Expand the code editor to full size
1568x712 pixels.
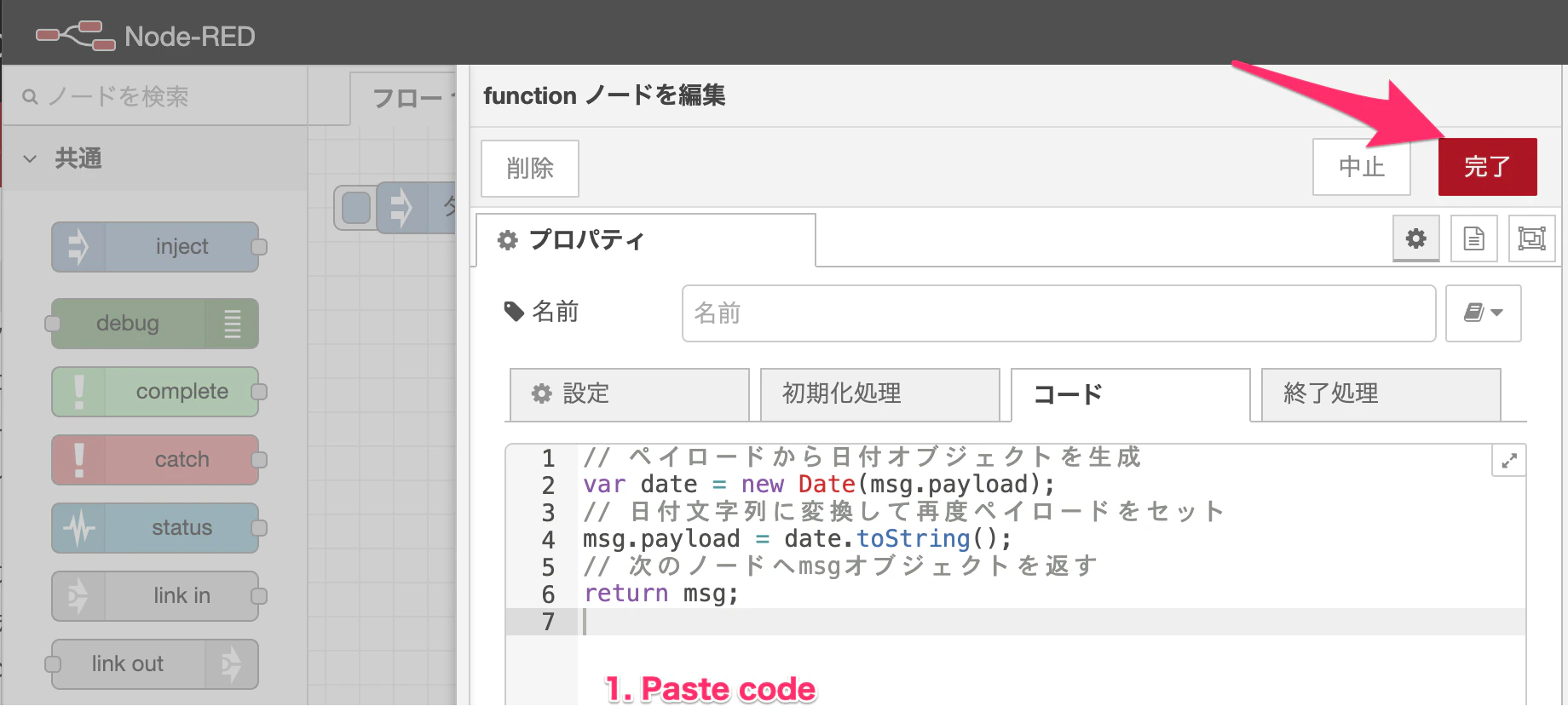[x=1509, y=461]
